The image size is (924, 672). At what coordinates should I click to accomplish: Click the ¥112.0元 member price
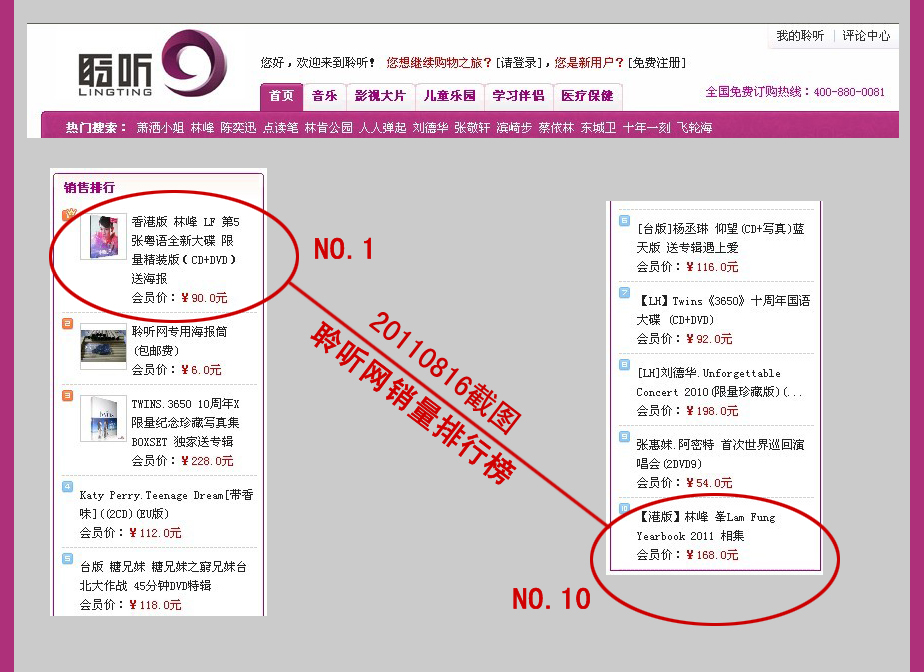click(x=155, y=533)
